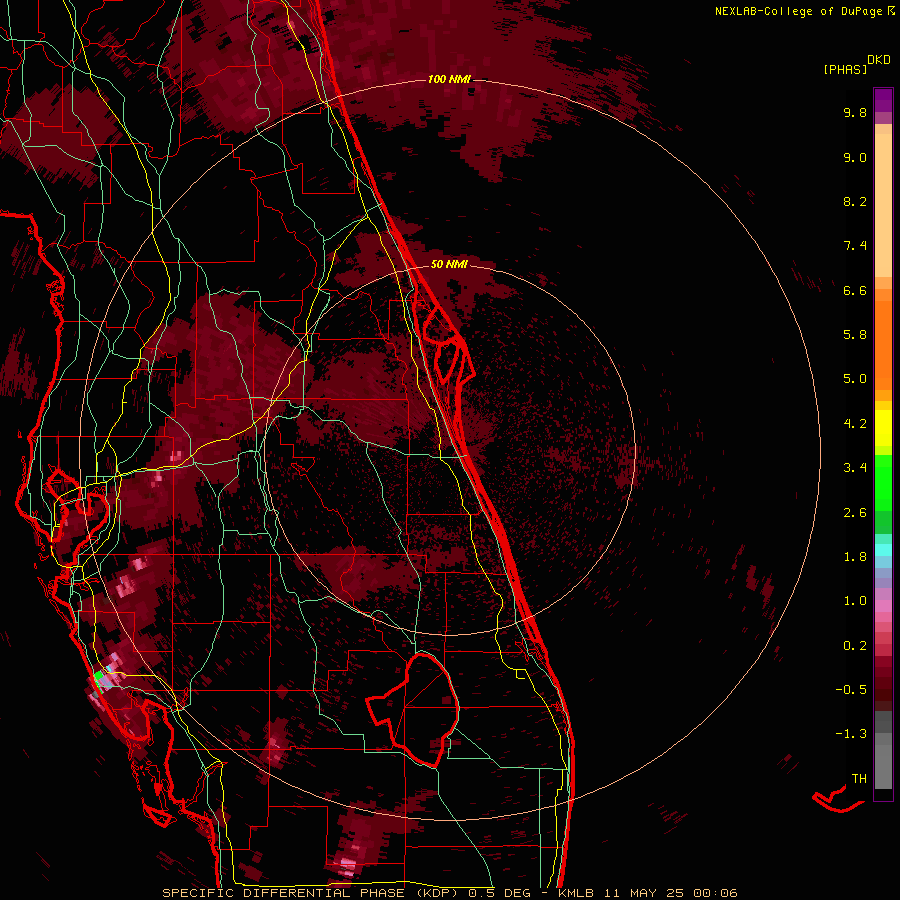The width and height of the screenshot is (900, 900).
Task: Click the bright green radar echo on the west coast
Action: pos(98,677)
